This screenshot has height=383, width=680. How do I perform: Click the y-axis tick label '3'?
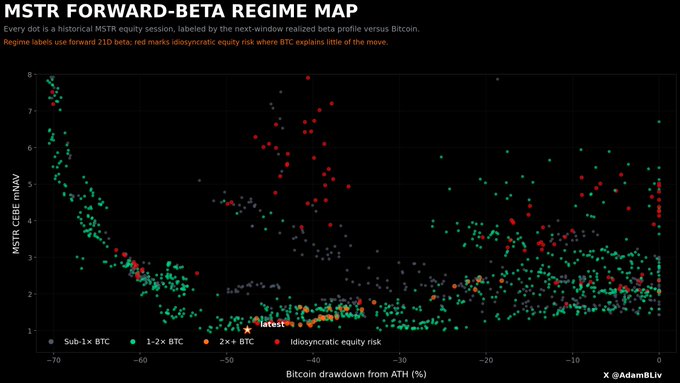29,258
